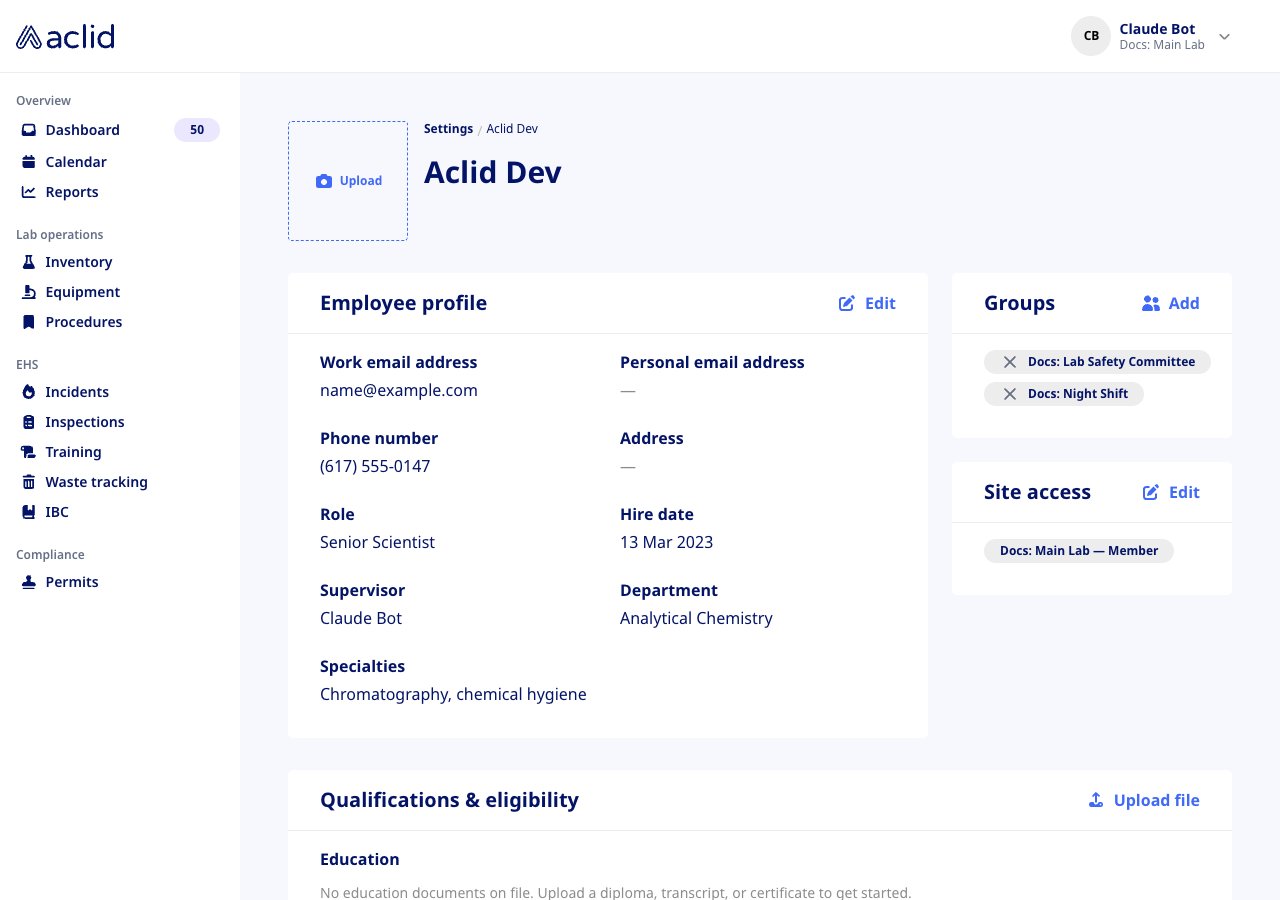The width and height of the screenshot is (1280, 900).
Task: Click the upload arrow icon for files
Action: tap(1096, 800)
